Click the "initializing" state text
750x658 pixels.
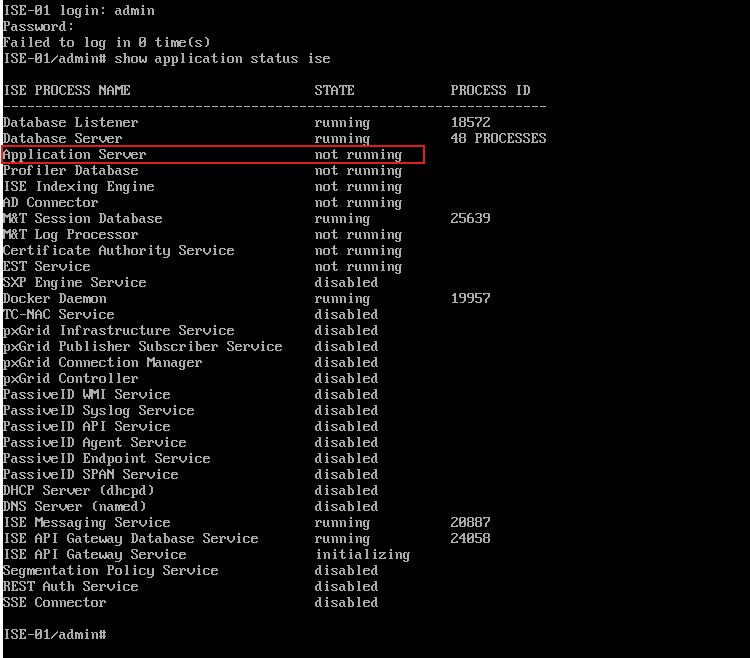[x=362, y=555]
